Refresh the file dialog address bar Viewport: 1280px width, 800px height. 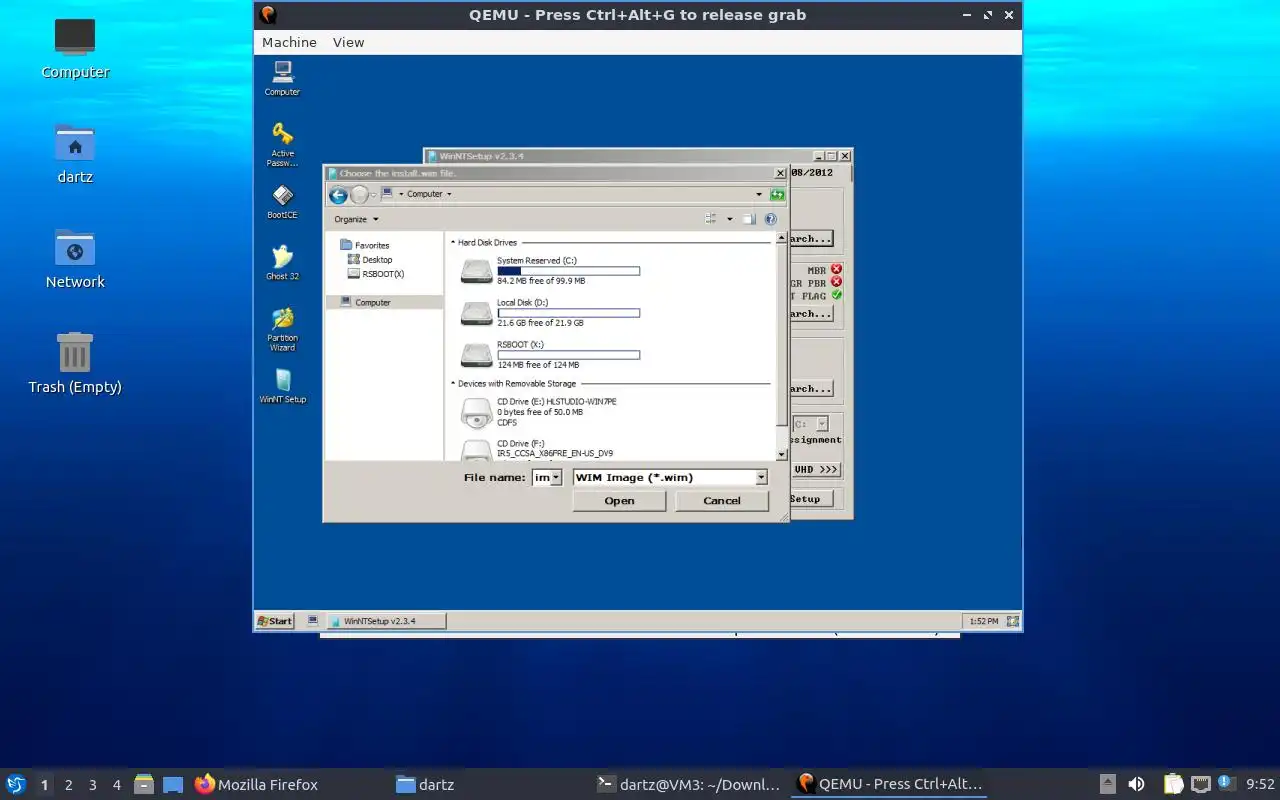(777, 194)
